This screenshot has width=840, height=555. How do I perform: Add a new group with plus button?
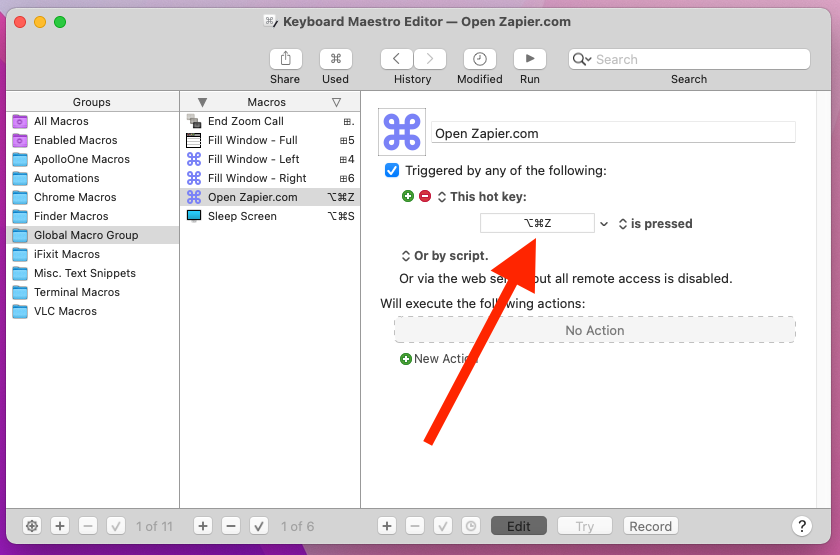point(60,526)
